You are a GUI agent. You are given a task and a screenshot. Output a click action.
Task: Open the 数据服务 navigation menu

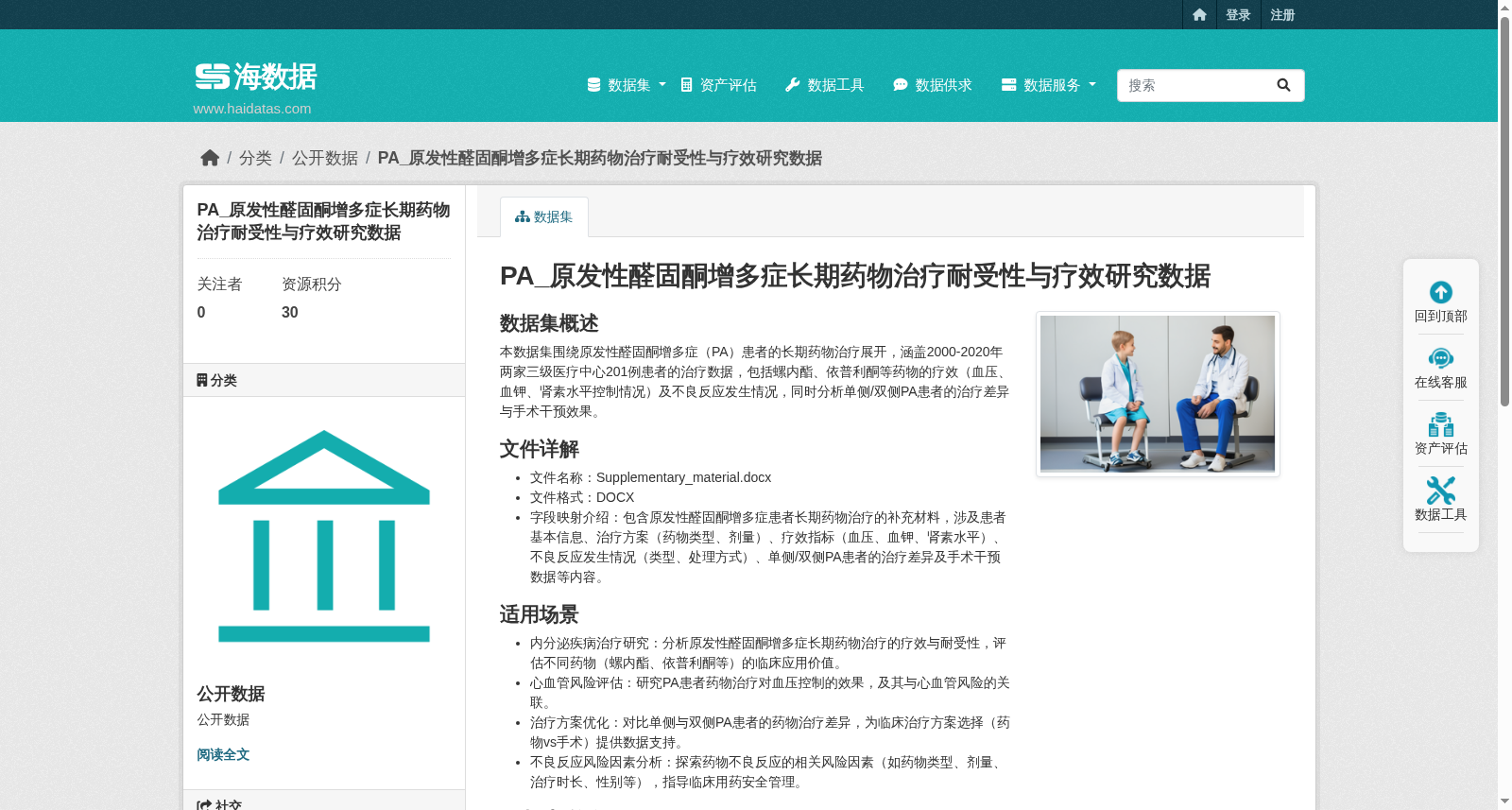point(1040,85)
